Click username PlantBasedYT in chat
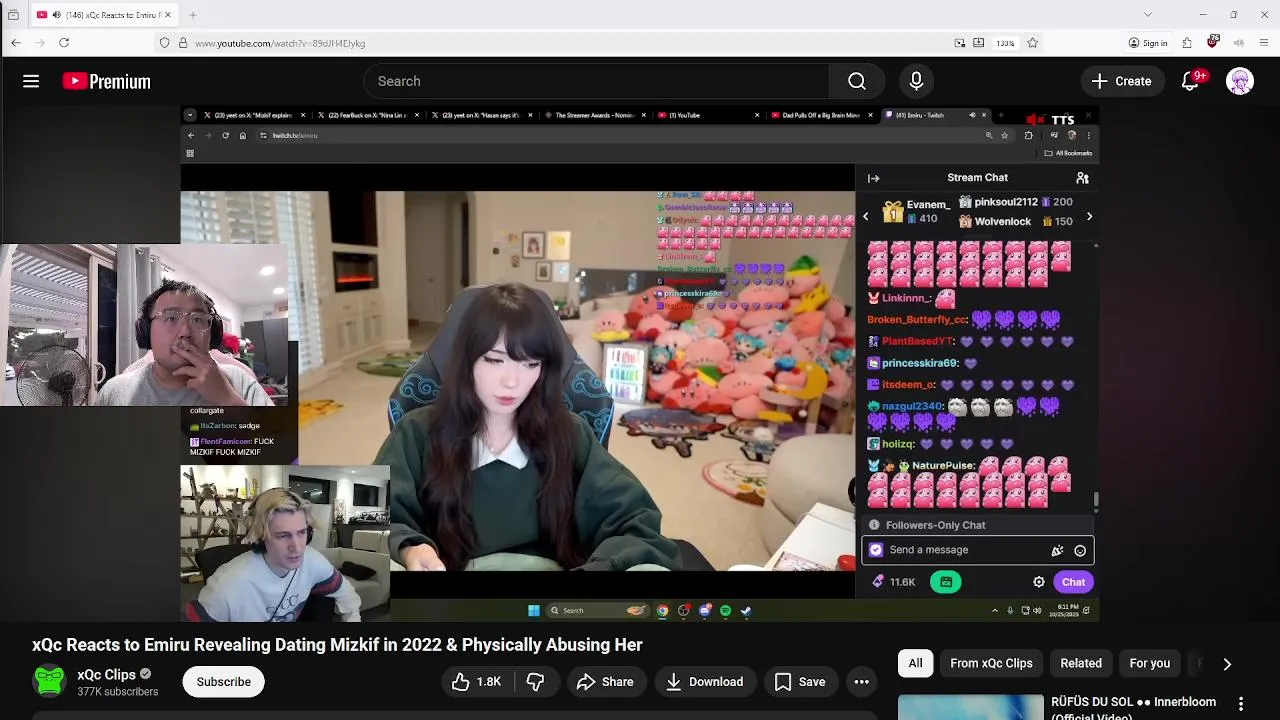Image resolution: width=1280 pixels, height=720 pixels. click(918, 342)
